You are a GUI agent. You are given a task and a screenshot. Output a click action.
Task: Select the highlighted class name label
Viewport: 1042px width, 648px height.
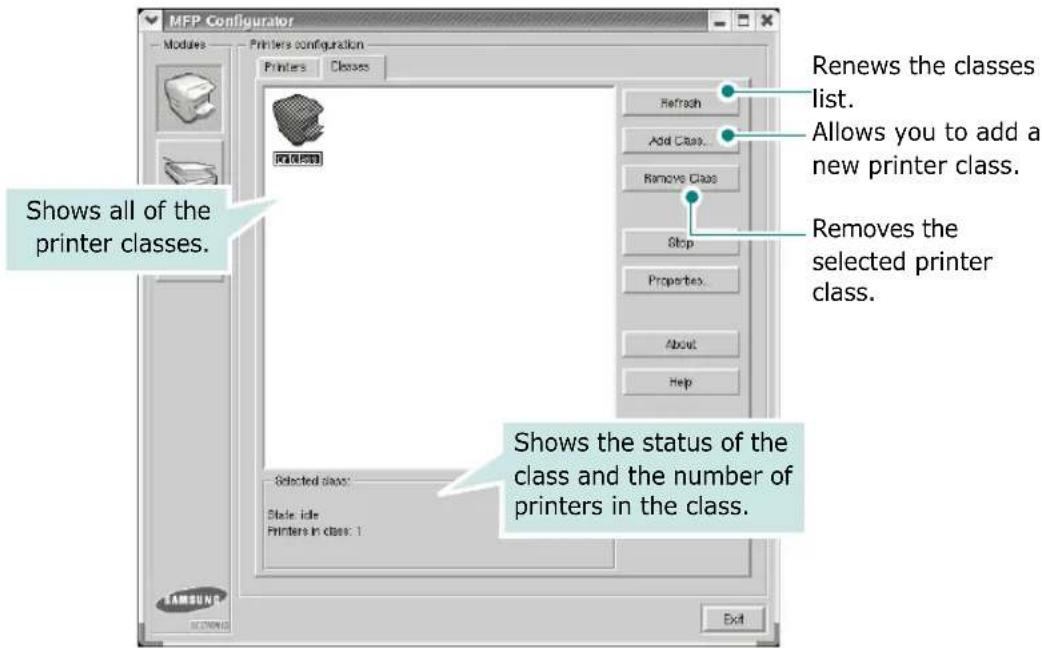coord(298,159)
